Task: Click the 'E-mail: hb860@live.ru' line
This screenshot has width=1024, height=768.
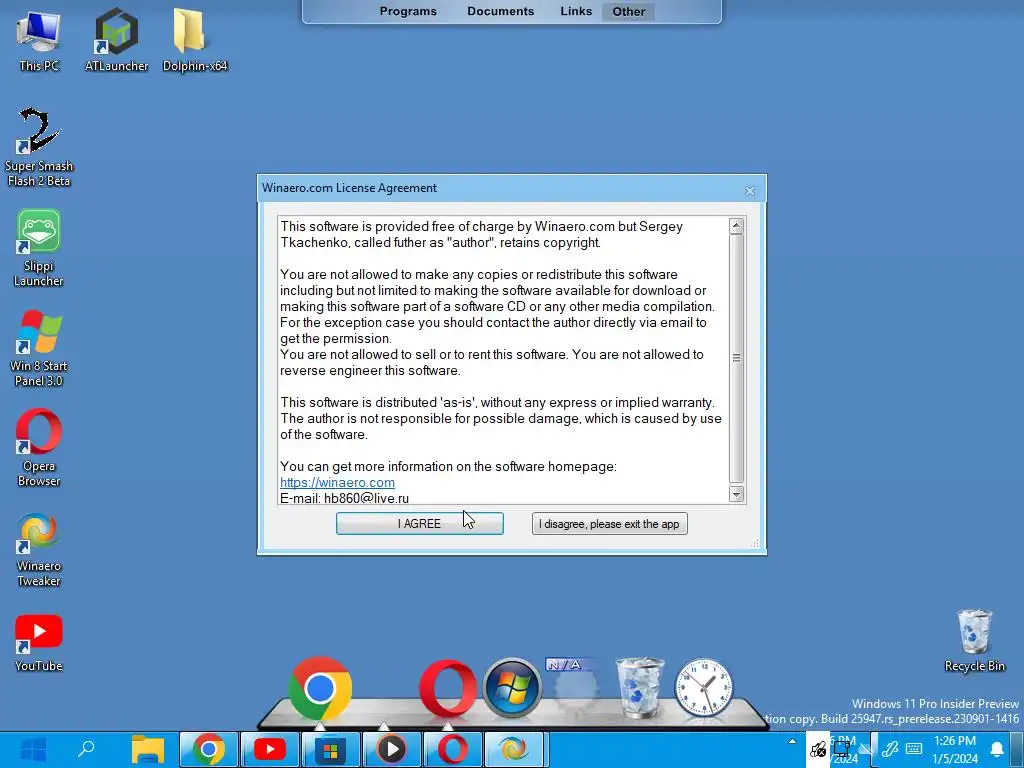Action: 344,498
